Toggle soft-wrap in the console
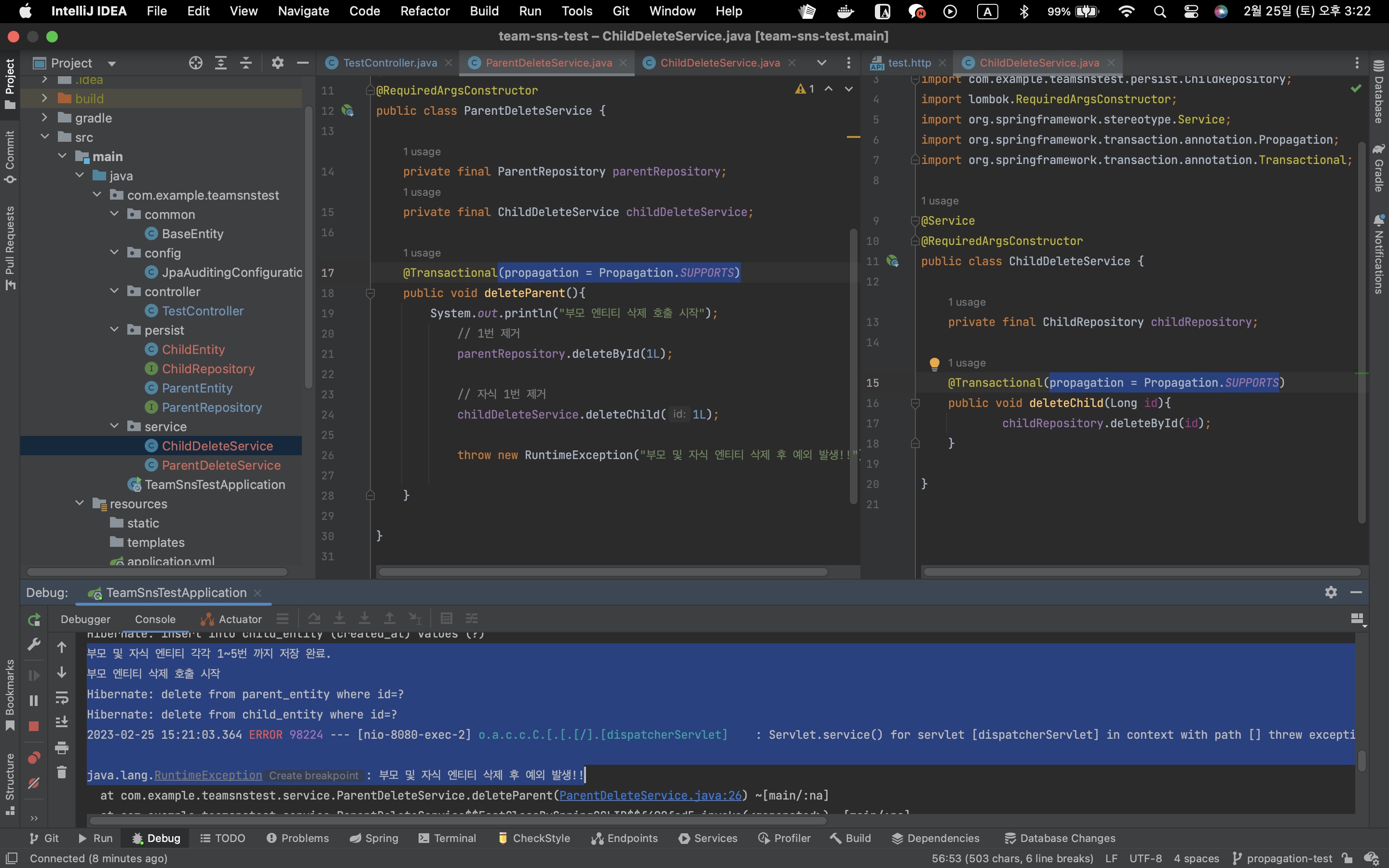The height and width of the screenshot is (868, 1389). (62, 697)
